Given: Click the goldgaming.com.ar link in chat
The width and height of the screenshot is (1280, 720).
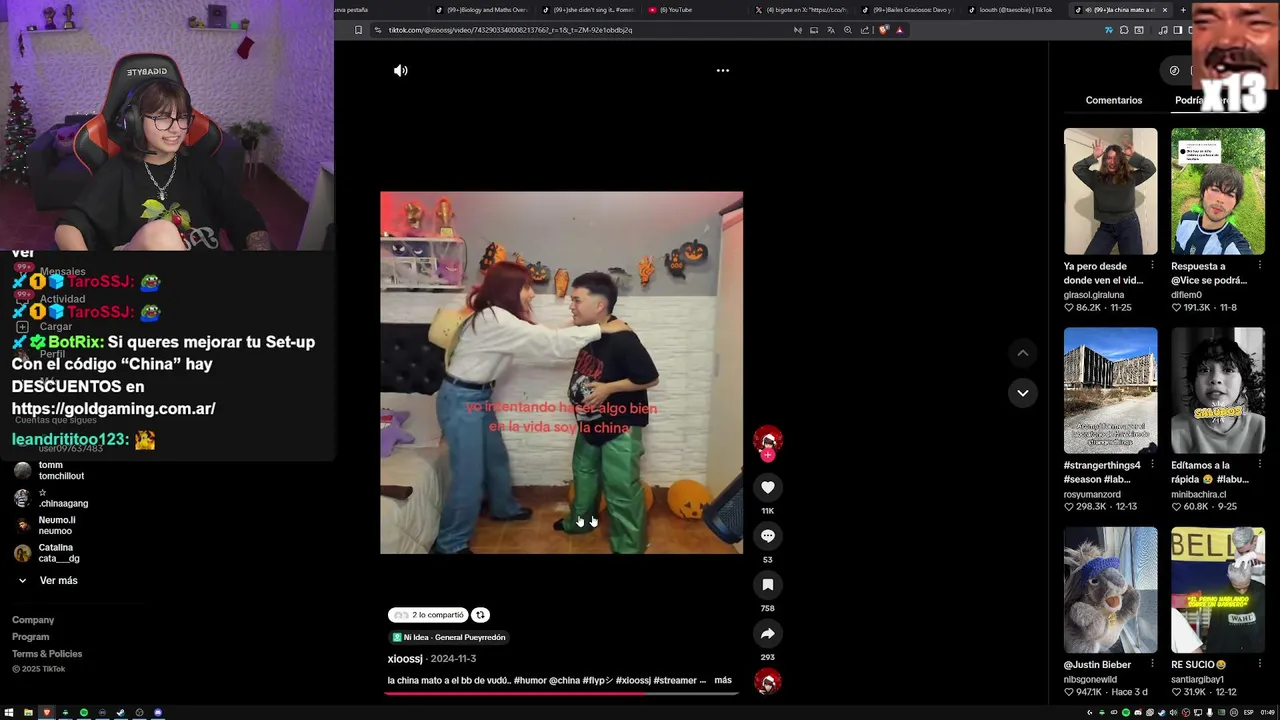Looking at the screenshot, I should [x=113, y=408].
